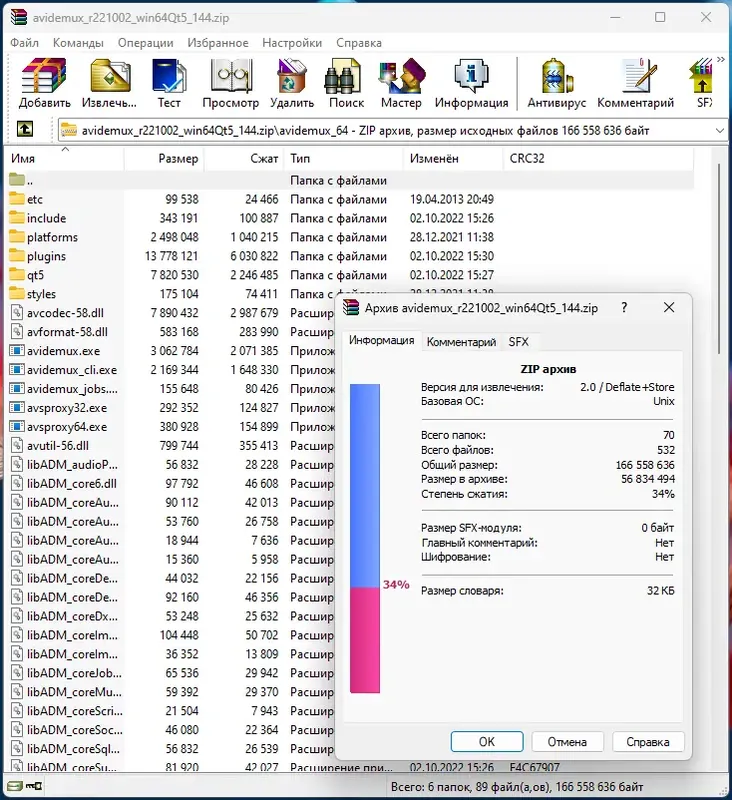This screenshot has height=800, width=732.
Task: Open the Справка menu
Action: click(x=359, y=43)
